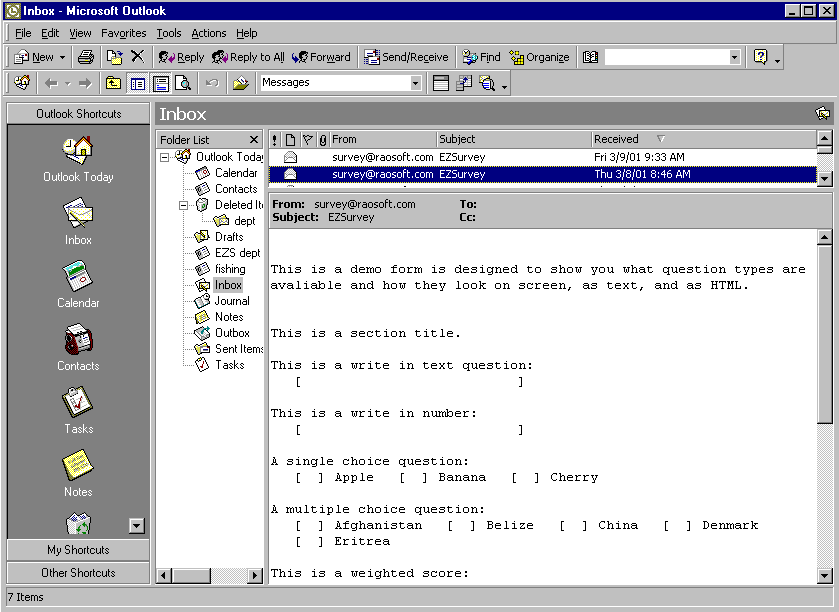
Task: Switch to Other Shortcuts group
Action: 78,573
